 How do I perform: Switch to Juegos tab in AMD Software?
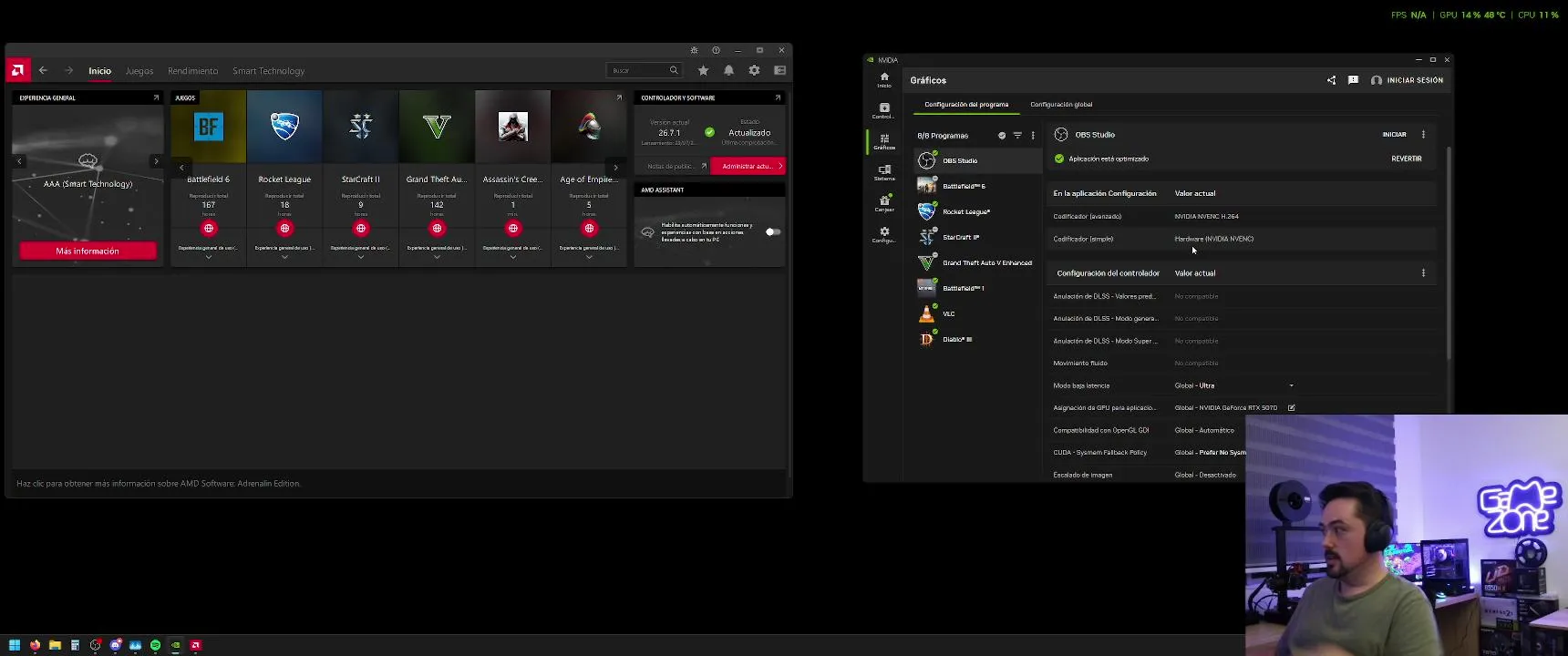click(x=139, y=70)
